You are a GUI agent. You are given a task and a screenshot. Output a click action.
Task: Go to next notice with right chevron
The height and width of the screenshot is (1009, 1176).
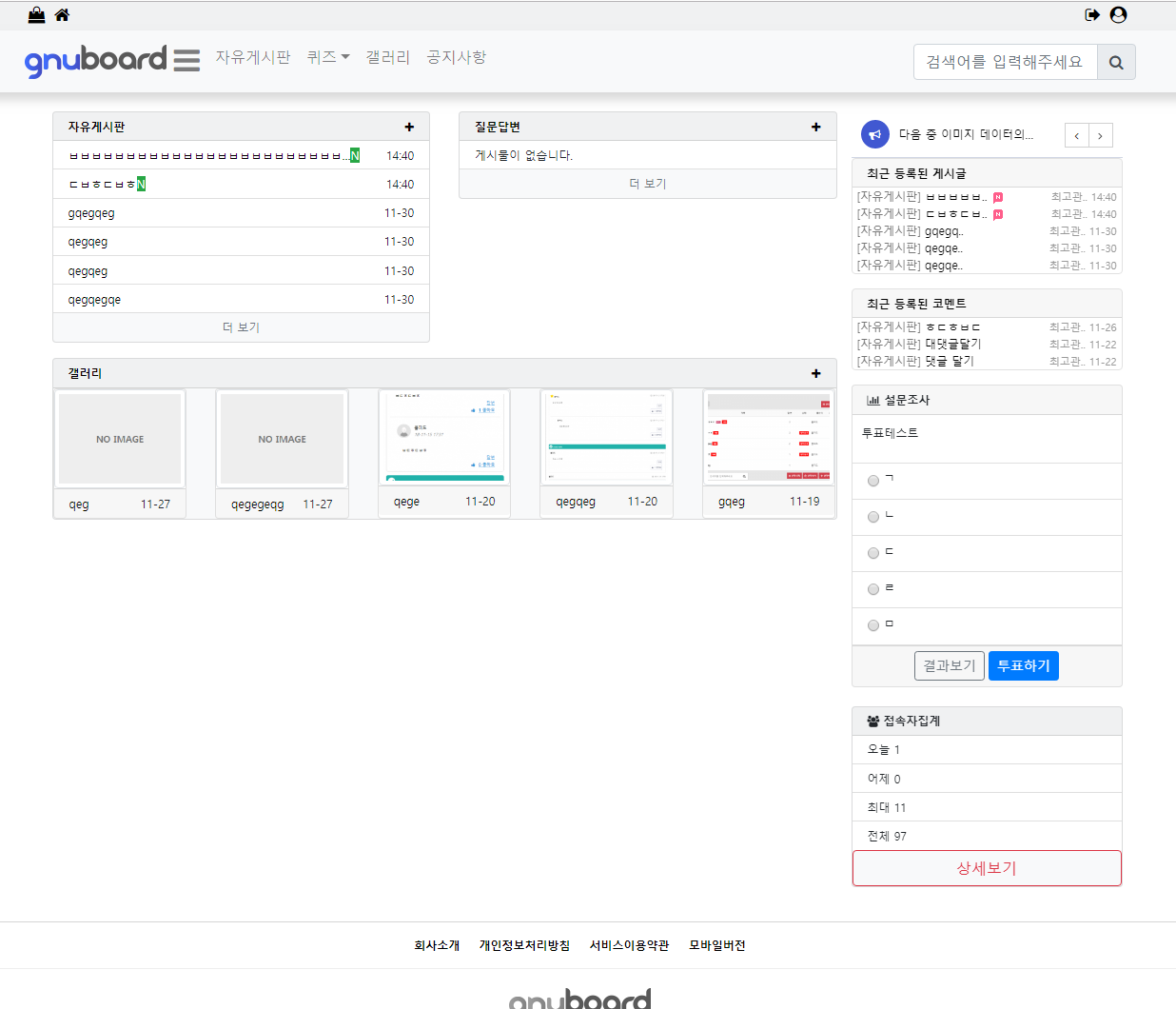click(x=1100, y=135)
